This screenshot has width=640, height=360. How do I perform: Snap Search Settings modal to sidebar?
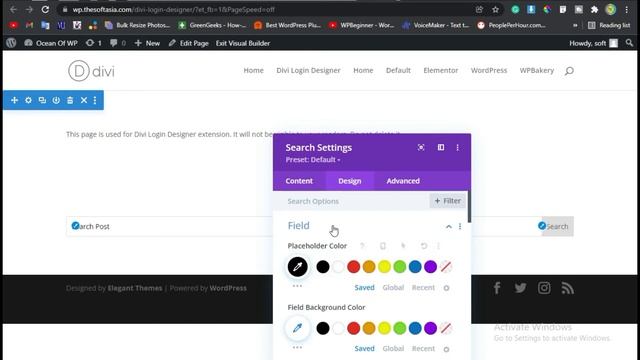tap(441, 147)
